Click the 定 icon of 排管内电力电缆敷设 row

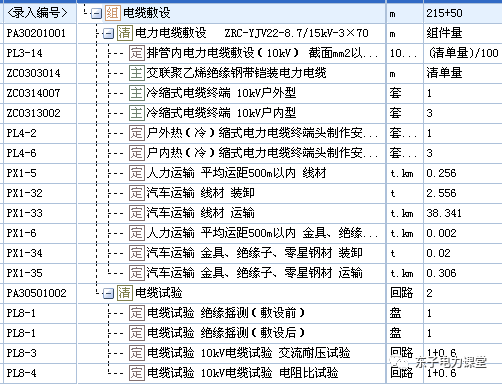(x=137, y=53)
